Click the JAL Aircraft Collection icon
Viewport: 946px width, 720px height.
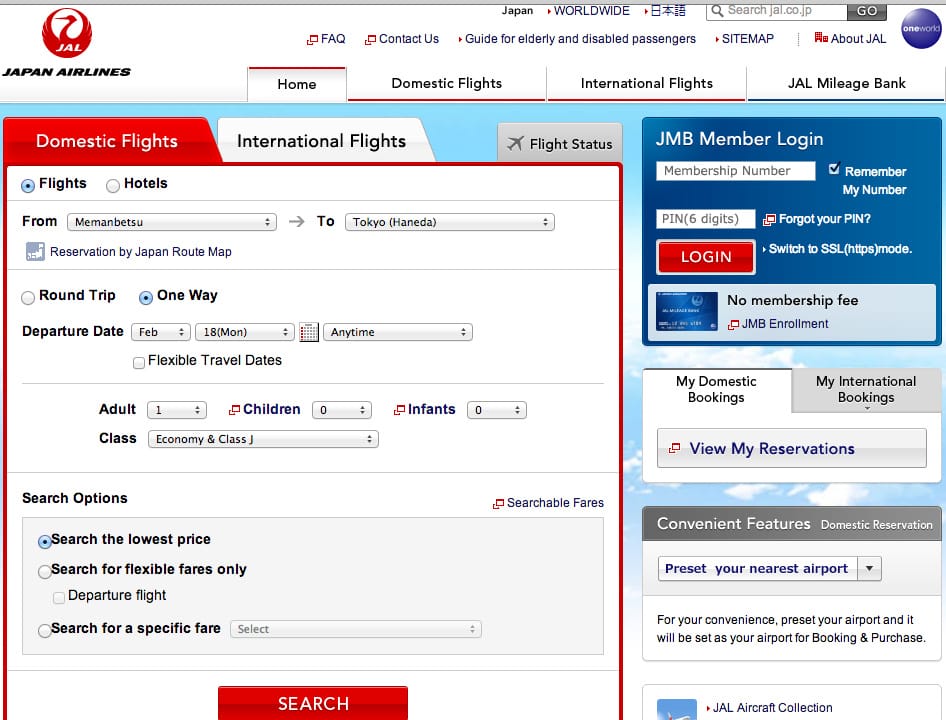click(676, 709)
